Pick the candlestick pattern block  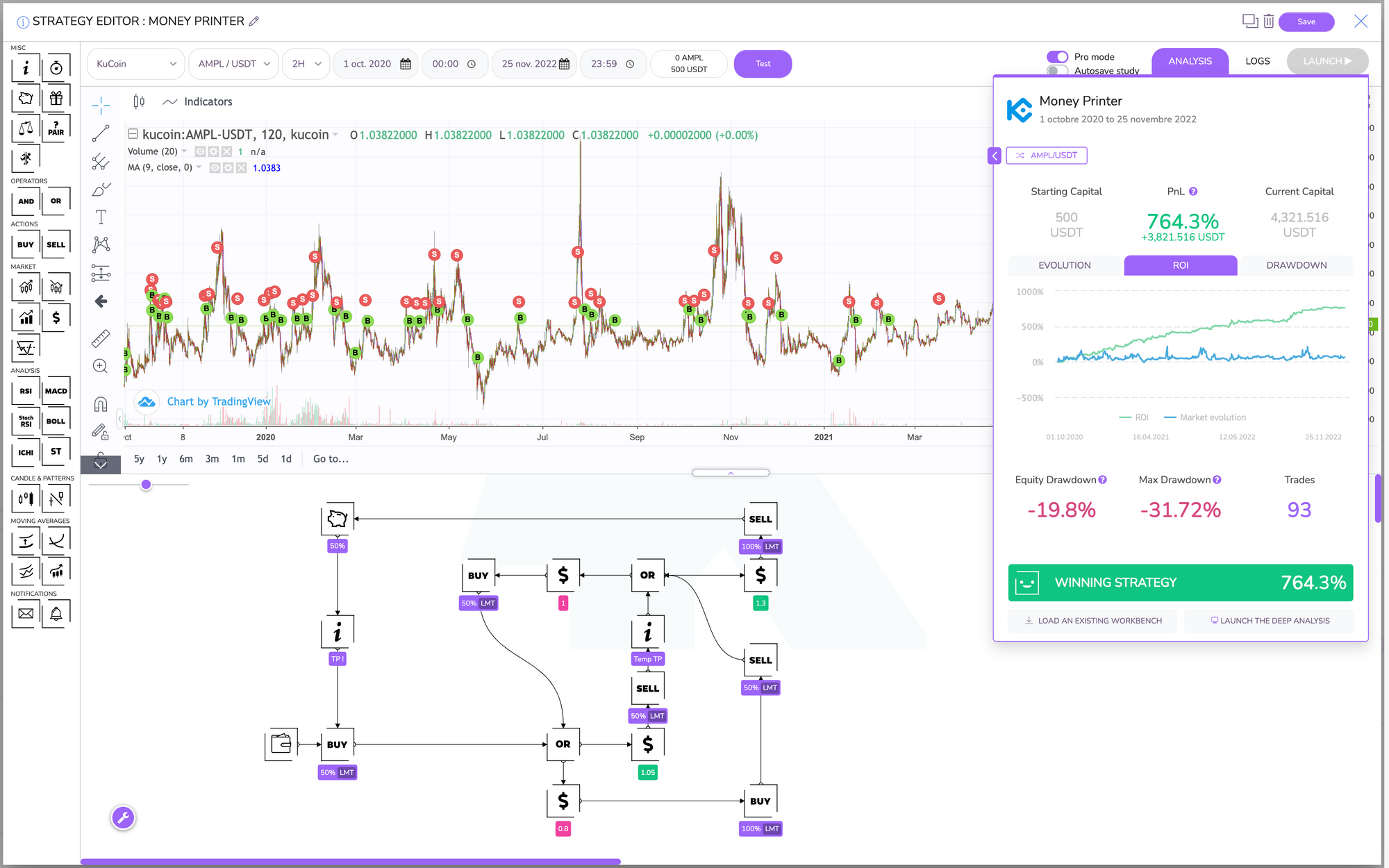coord(26,499)
